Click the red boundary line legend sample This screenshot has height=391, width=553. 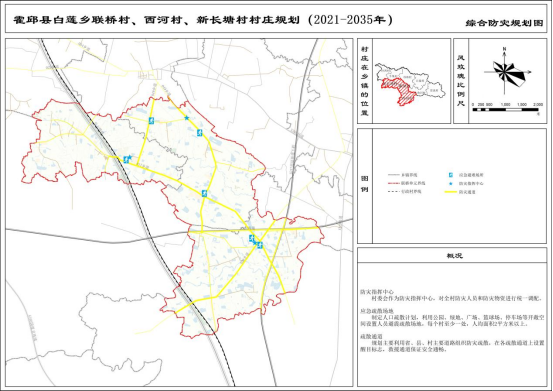pyautogui.click(x=394, y=183)
